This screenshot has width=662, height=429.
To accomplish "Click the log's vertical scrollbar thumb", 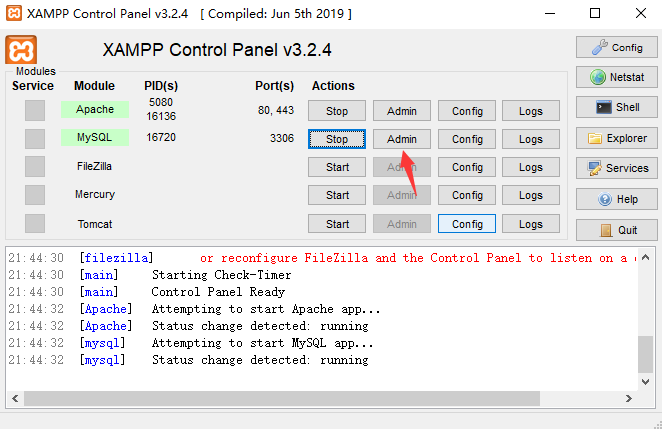I will pyautogui.click(x=646, y=355).
